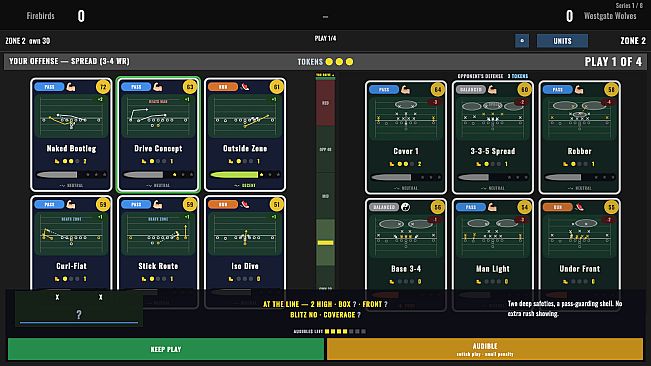Viewport: 651px width, 366px height.
Task: Click the 58 rating badge on Robber
Action: pyautogui.click(x=611, y=90)
